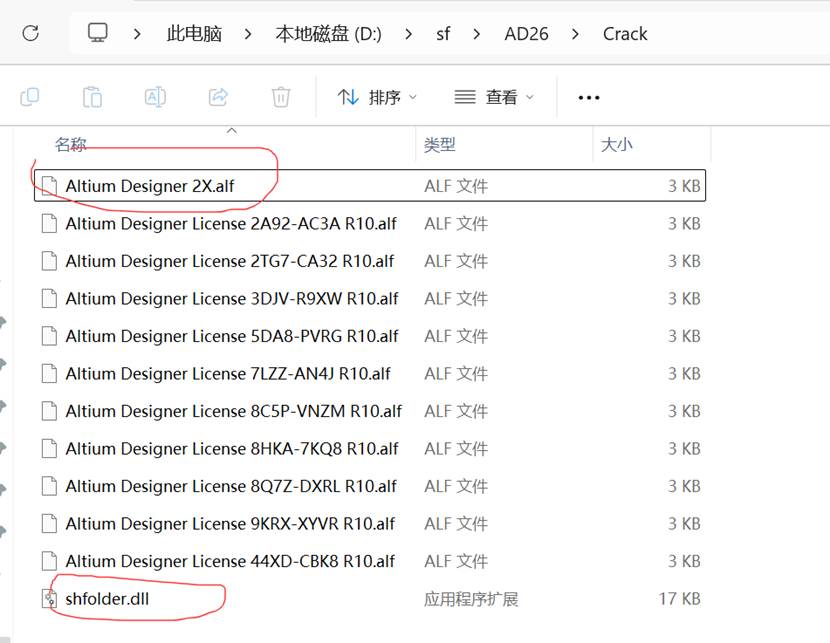
Task: Select the file icon of Altium Designer 2X.alf
Action: pos(49,186)
